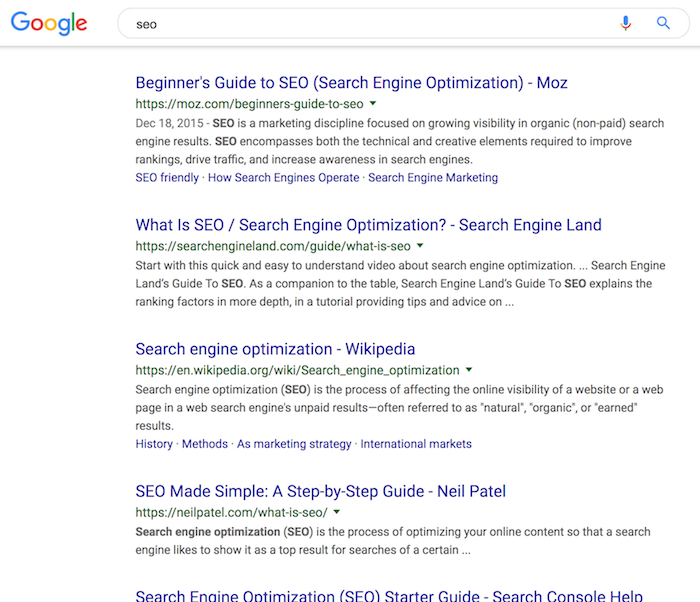Viewport: 700px width, 602px height.
Task: Open the SEO Starter Guide Search Console result
Action: point(388,595)
